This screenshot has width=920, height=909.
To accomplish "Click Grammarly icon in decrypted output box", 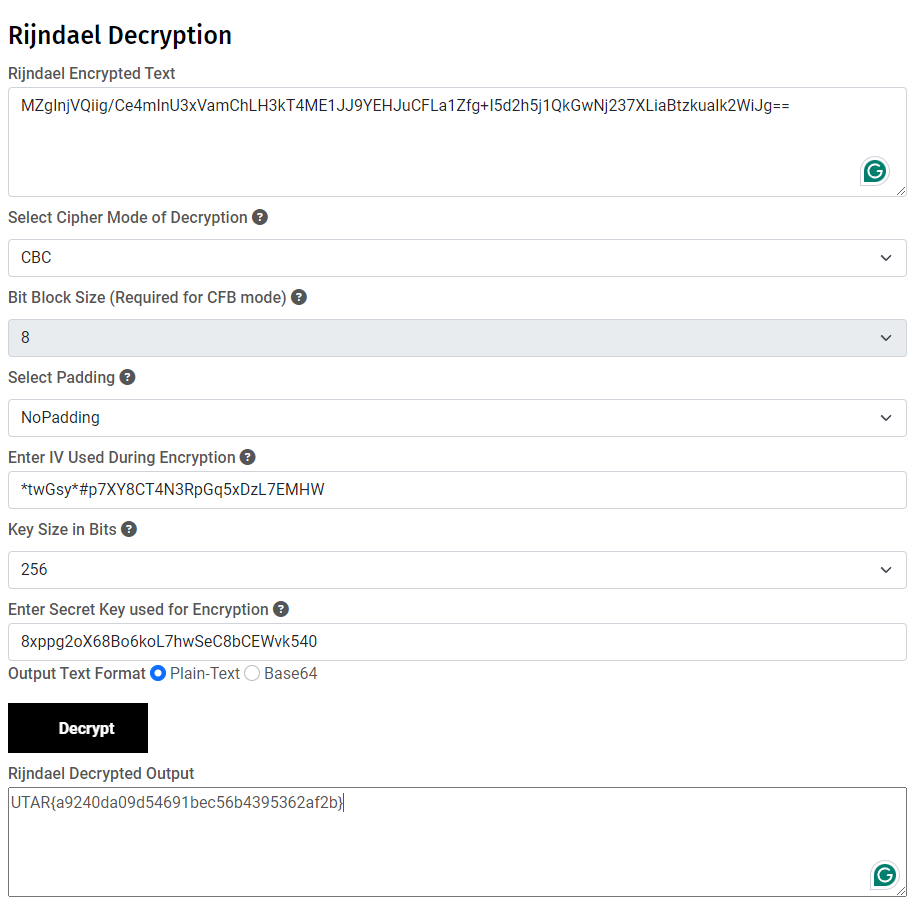I will pyautogui.click(x=884, y=875).
